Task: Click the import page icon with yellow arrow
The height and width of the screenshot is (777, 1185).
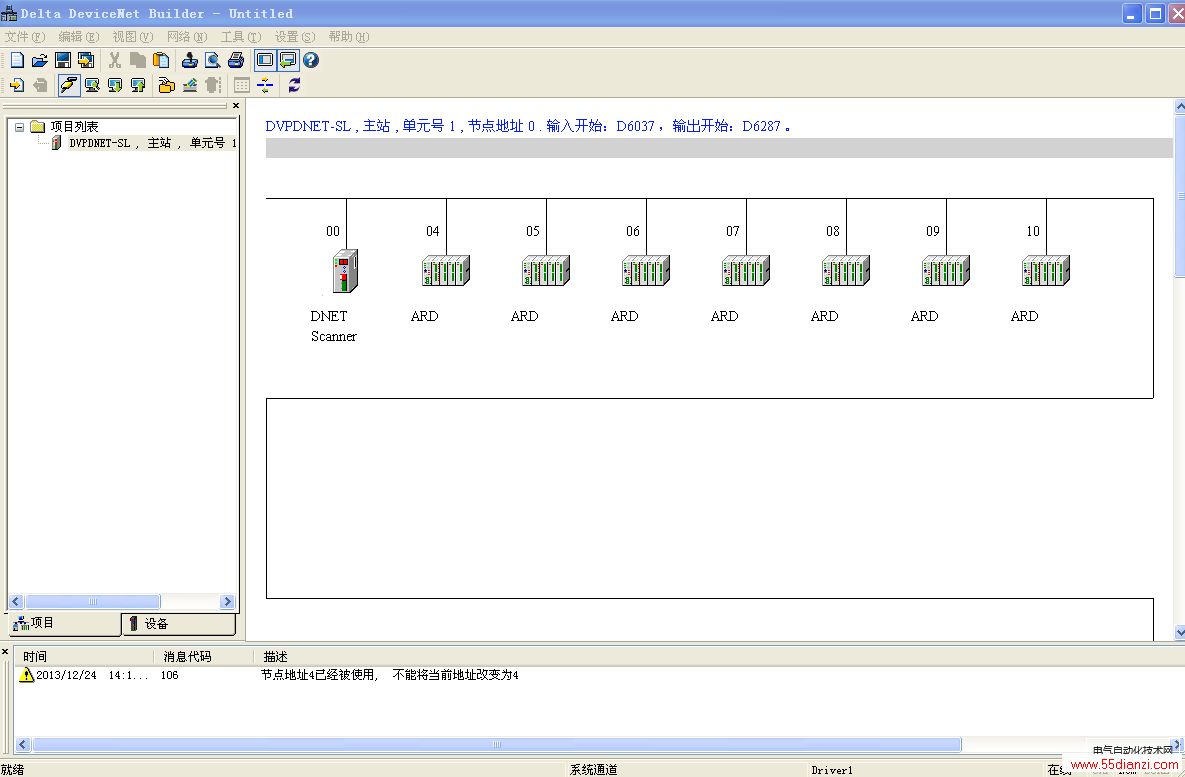Action: click(x=17, y=85)
